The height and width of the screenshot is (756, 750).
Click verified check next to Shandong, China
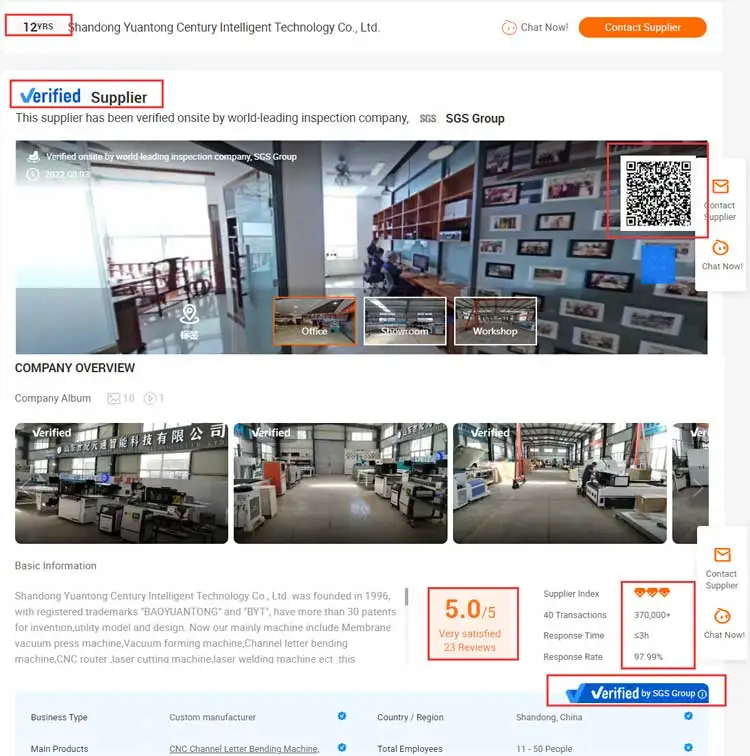pos(688,716)
